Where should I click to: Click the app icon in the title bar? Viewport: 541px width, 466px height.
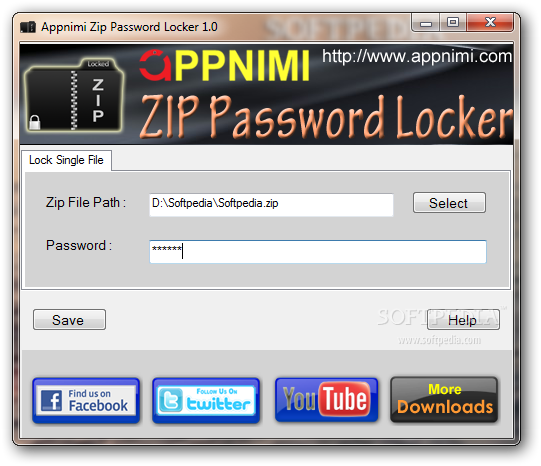point(28,27)
